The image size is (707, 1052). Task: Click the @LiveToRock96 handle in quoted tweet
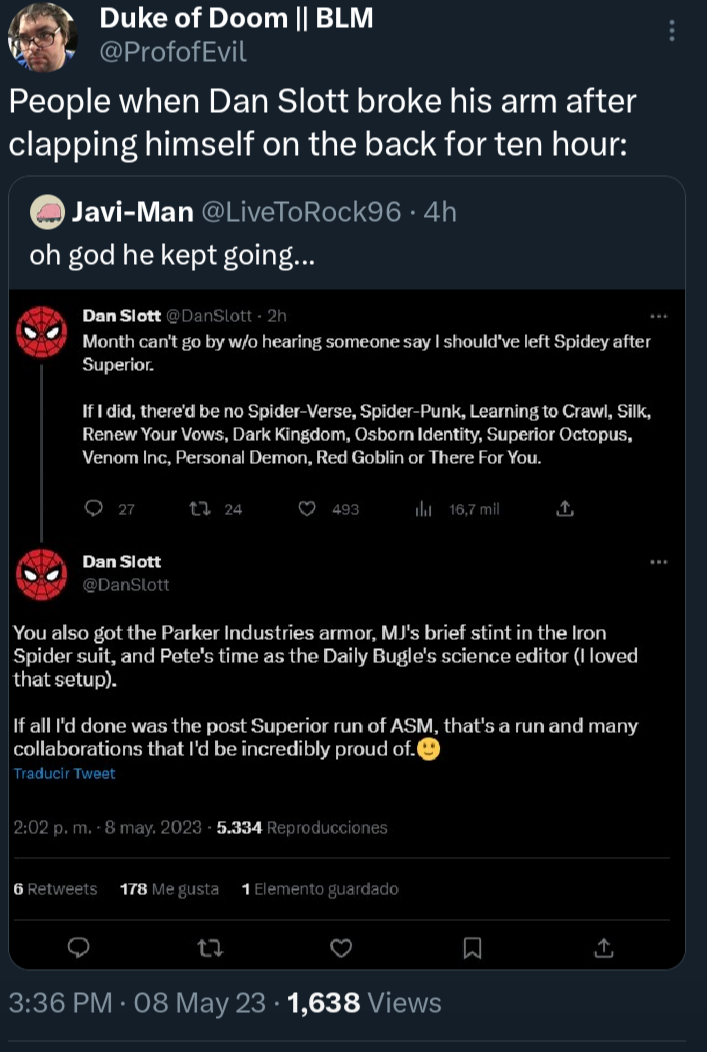coord(301,212)
